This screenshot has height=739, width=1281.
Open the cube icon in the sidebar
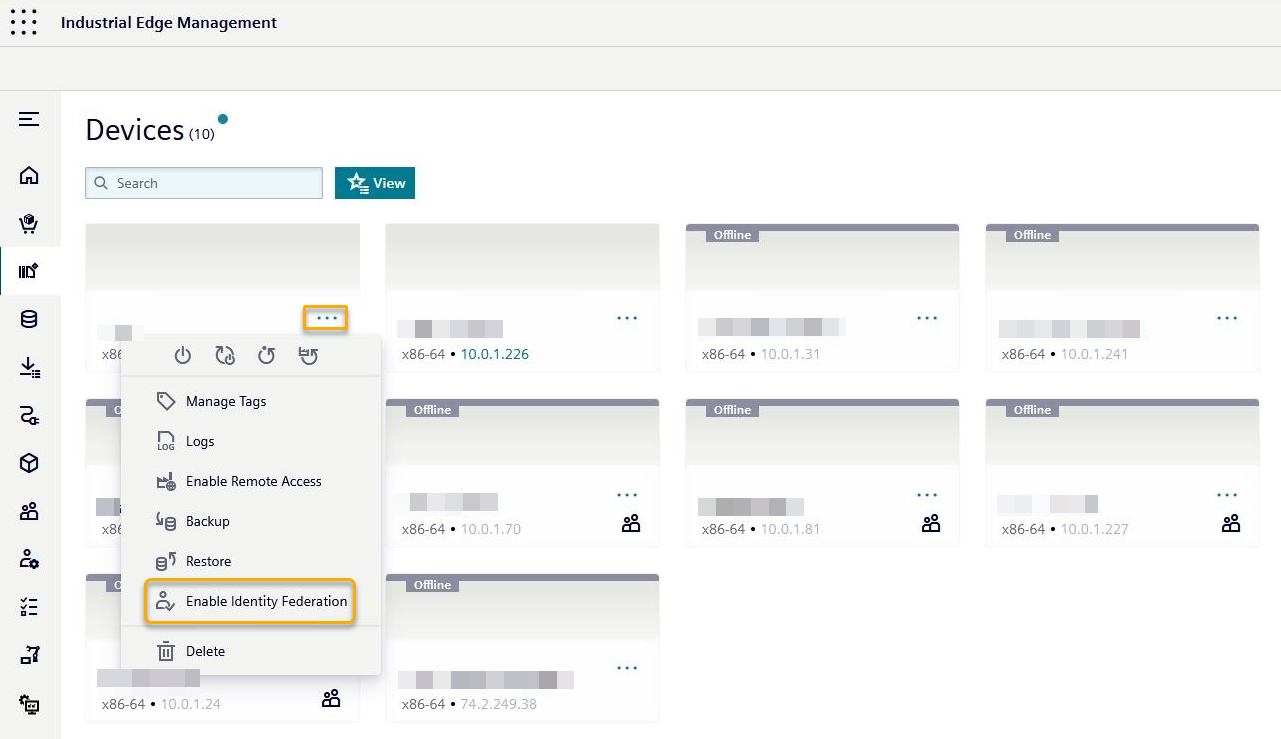coord(29,463)
